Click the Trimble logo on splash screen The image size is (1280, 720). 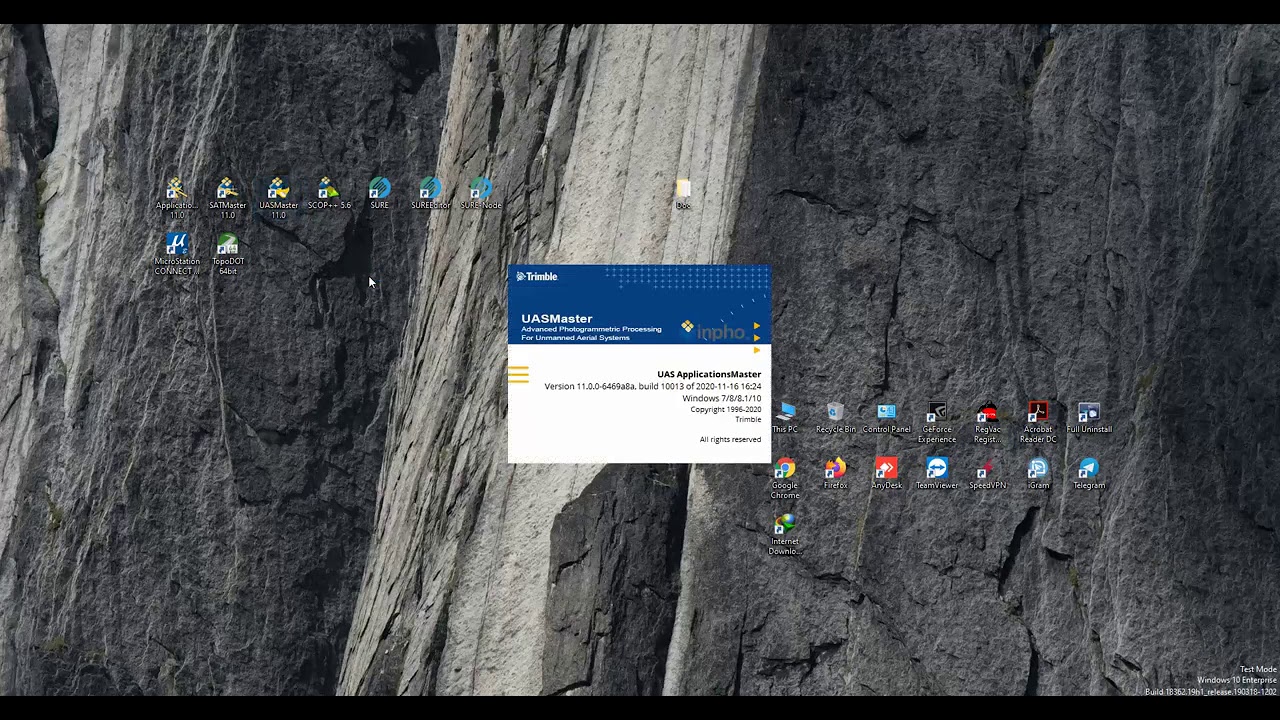coord(537,276)
